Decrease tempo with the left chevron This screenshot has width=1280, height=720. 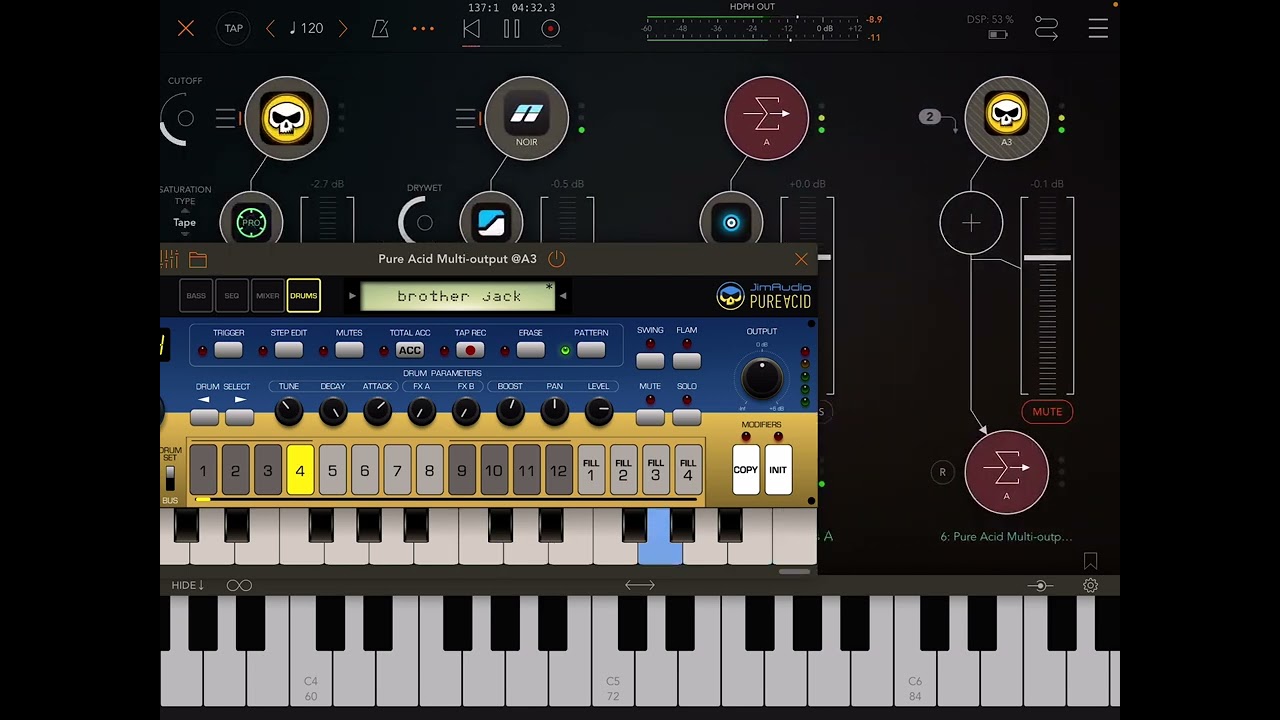point(270,29)
